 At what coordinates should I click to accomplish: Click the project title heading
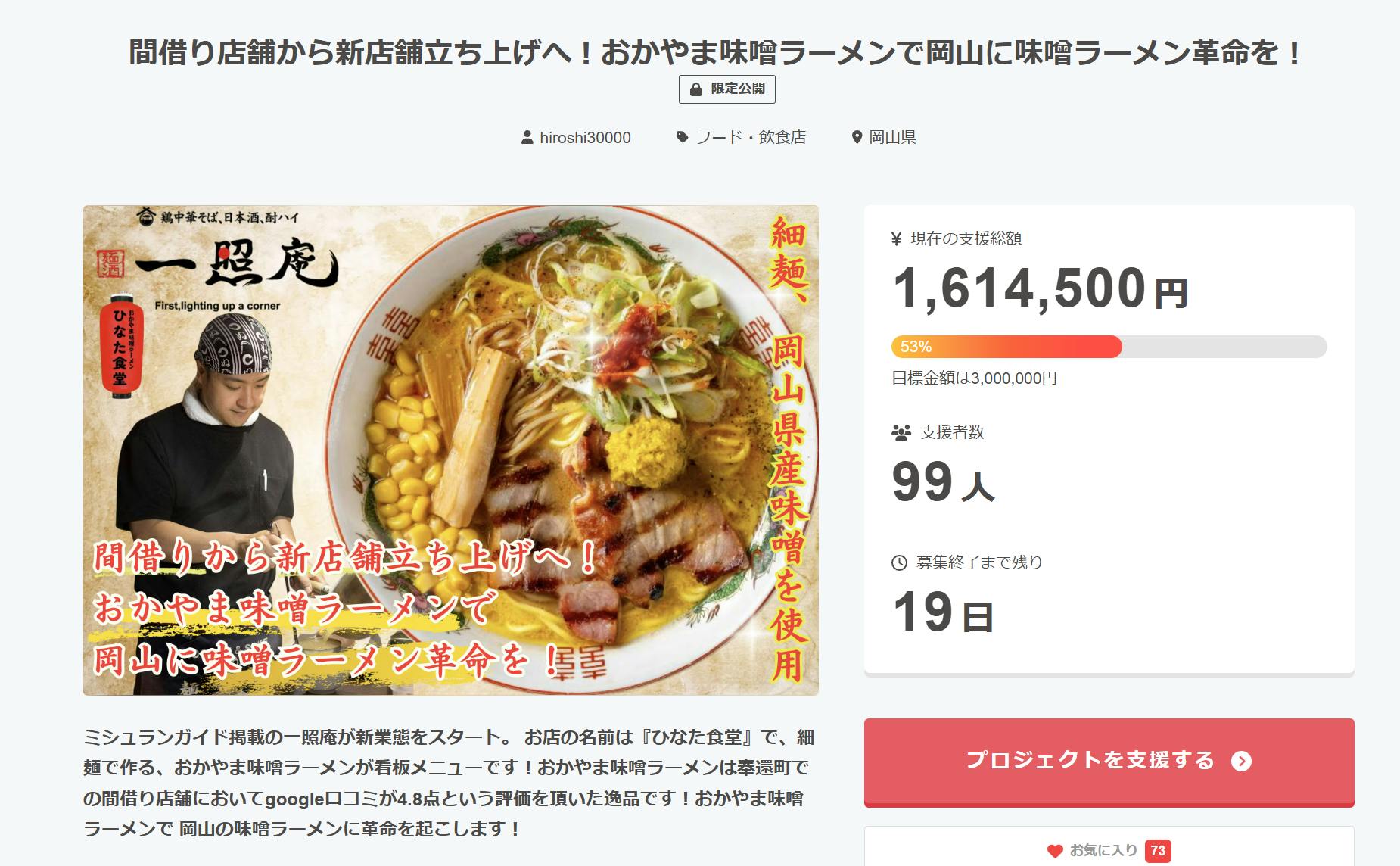[715, 53]
